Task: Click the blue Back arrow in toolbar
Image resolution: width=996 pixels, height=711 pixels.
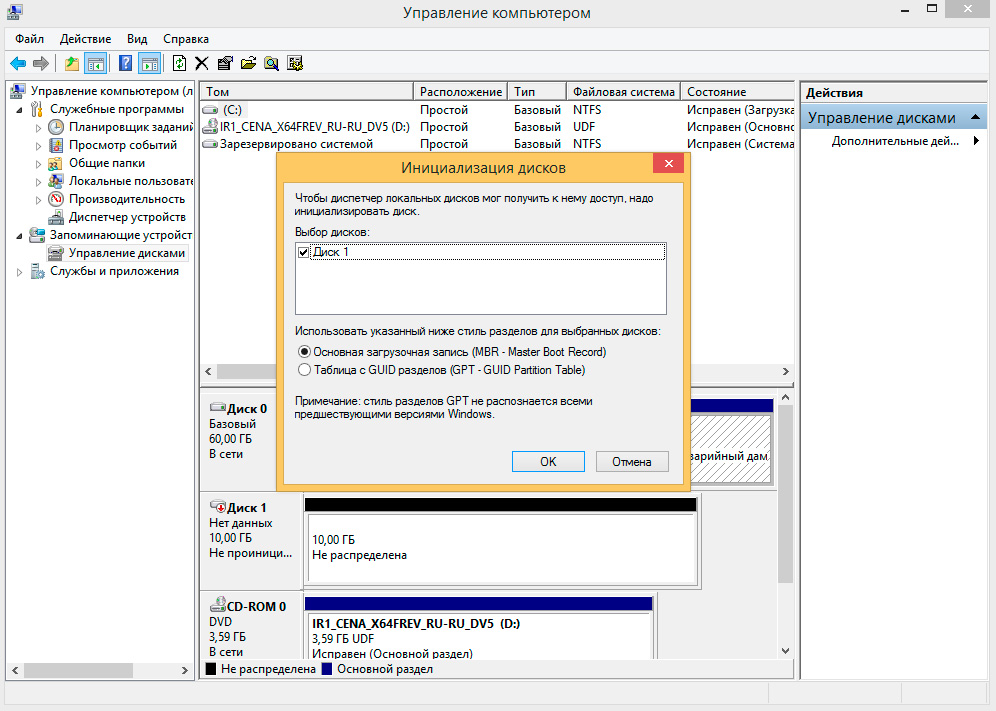Action: pyautogui.click(x=18, y=63)
